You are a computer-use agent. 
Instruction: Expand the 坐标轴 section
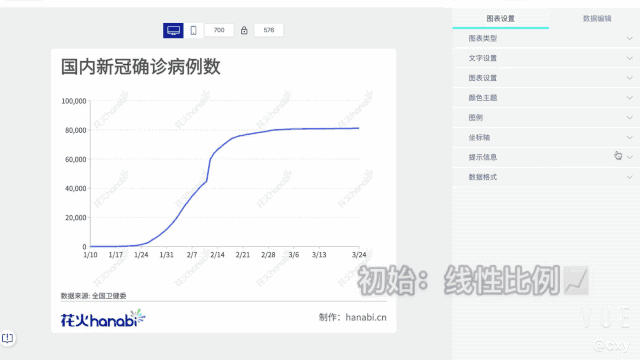pos(546,137)
